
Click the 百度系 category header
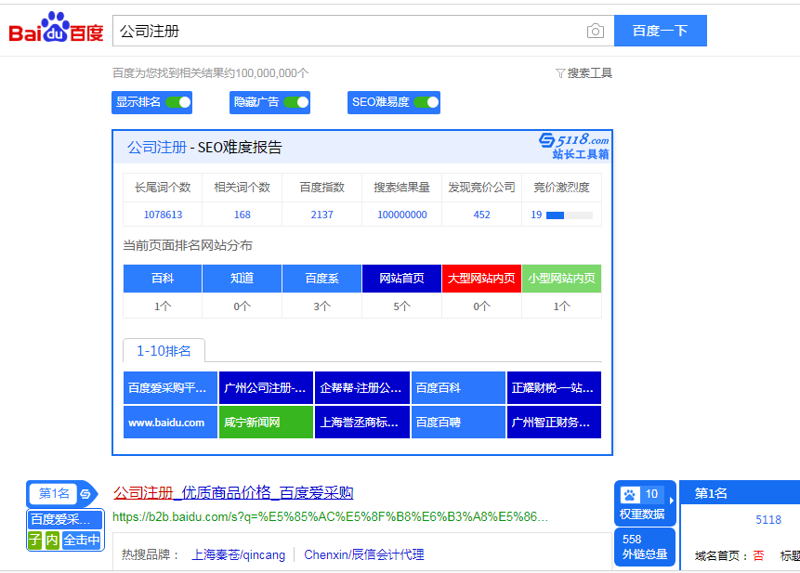point(322,278)
